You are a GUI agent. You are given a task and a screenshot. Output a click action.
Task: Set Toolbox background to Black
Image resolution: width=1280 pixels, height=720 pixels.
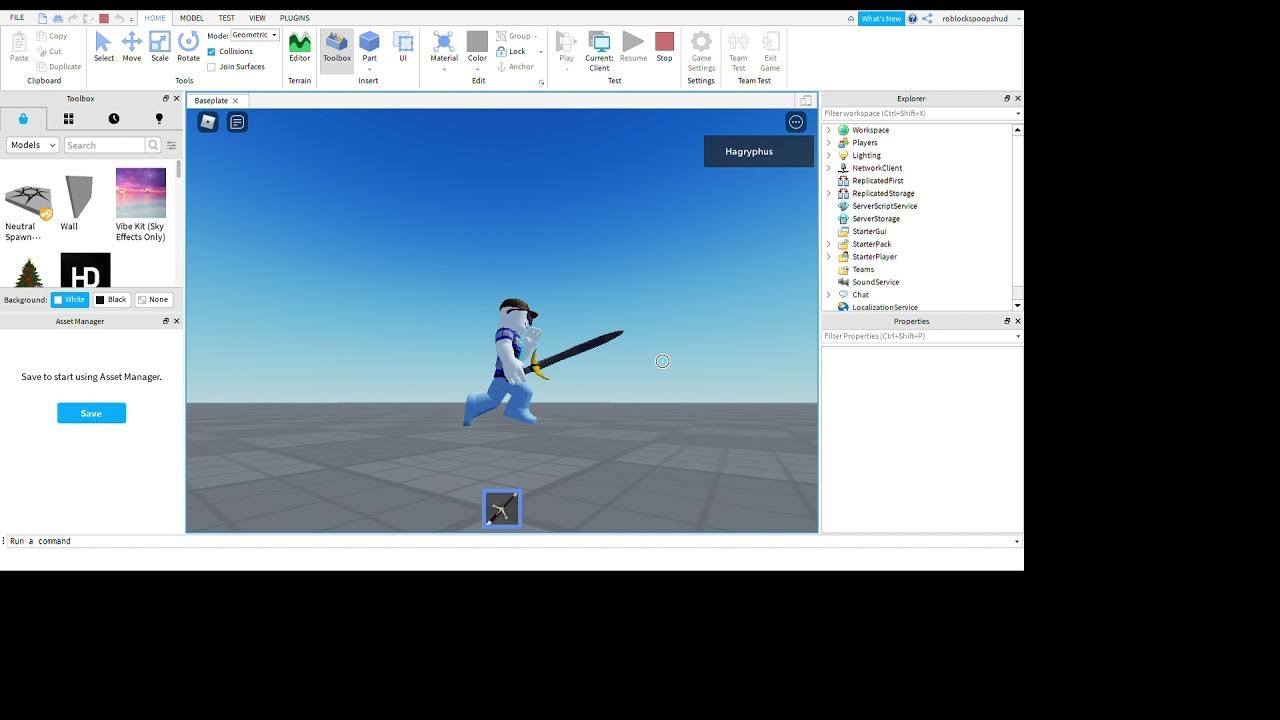(x=111, y=300)
